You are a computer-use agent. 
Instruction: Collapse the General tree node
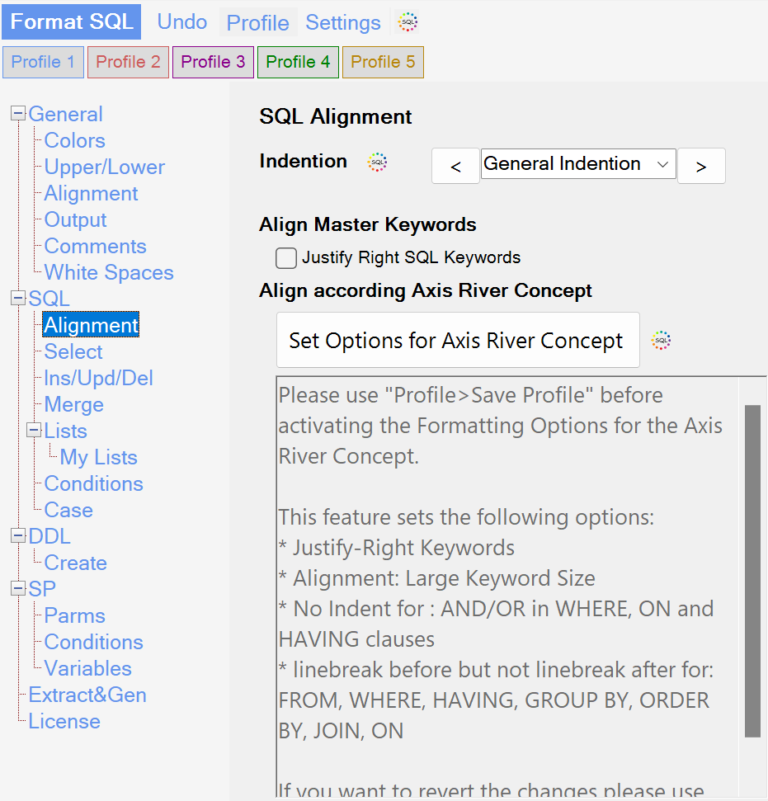pyautogui.click(x=18, y=114)
